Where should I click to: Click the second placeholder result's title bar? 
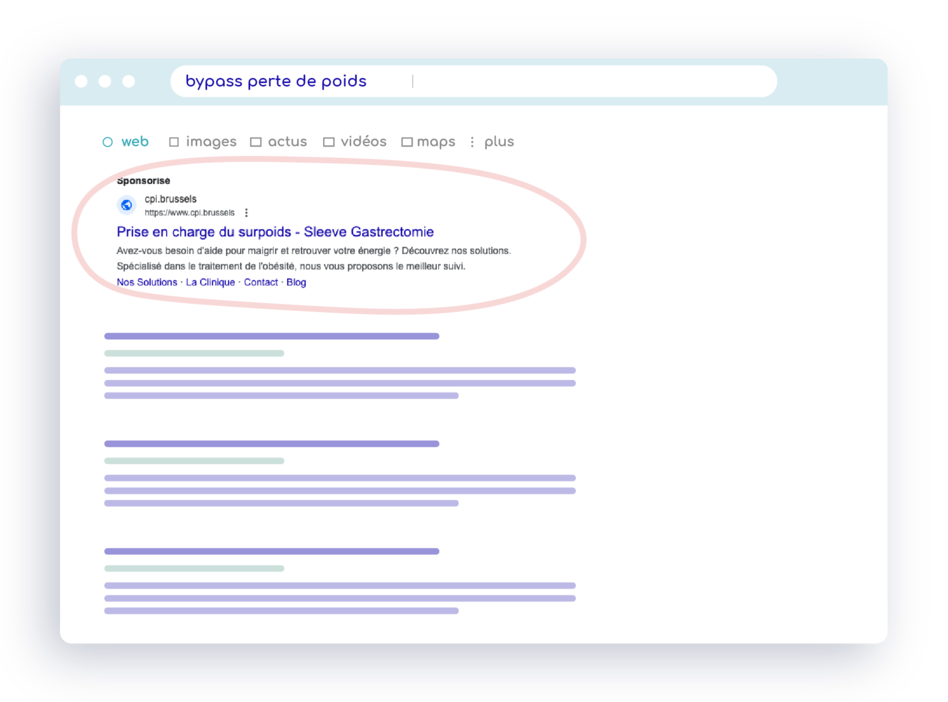tap(271, 443)
